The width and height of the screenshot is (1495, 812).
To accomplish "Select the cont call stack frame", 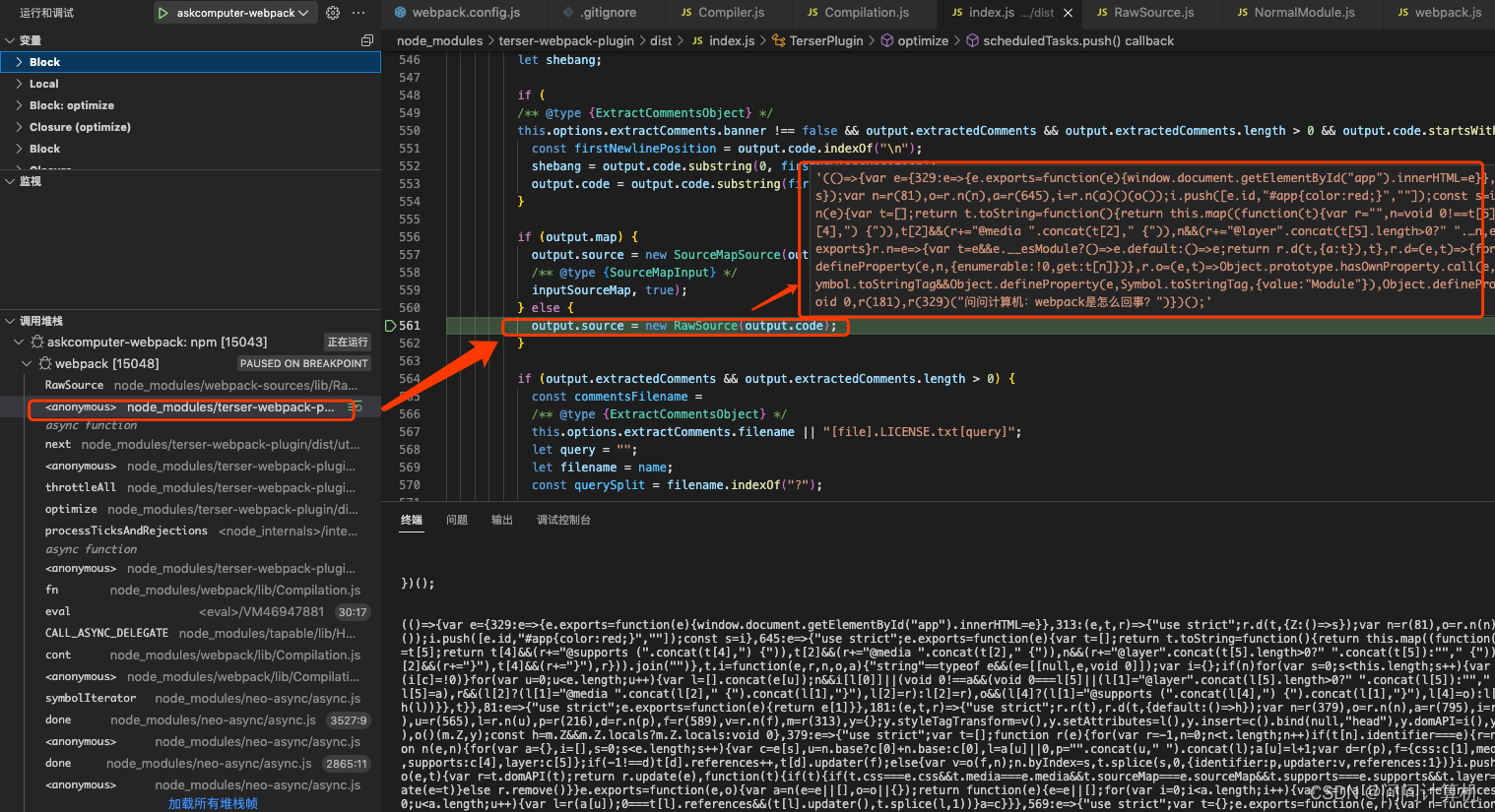I will pos(190,656).
